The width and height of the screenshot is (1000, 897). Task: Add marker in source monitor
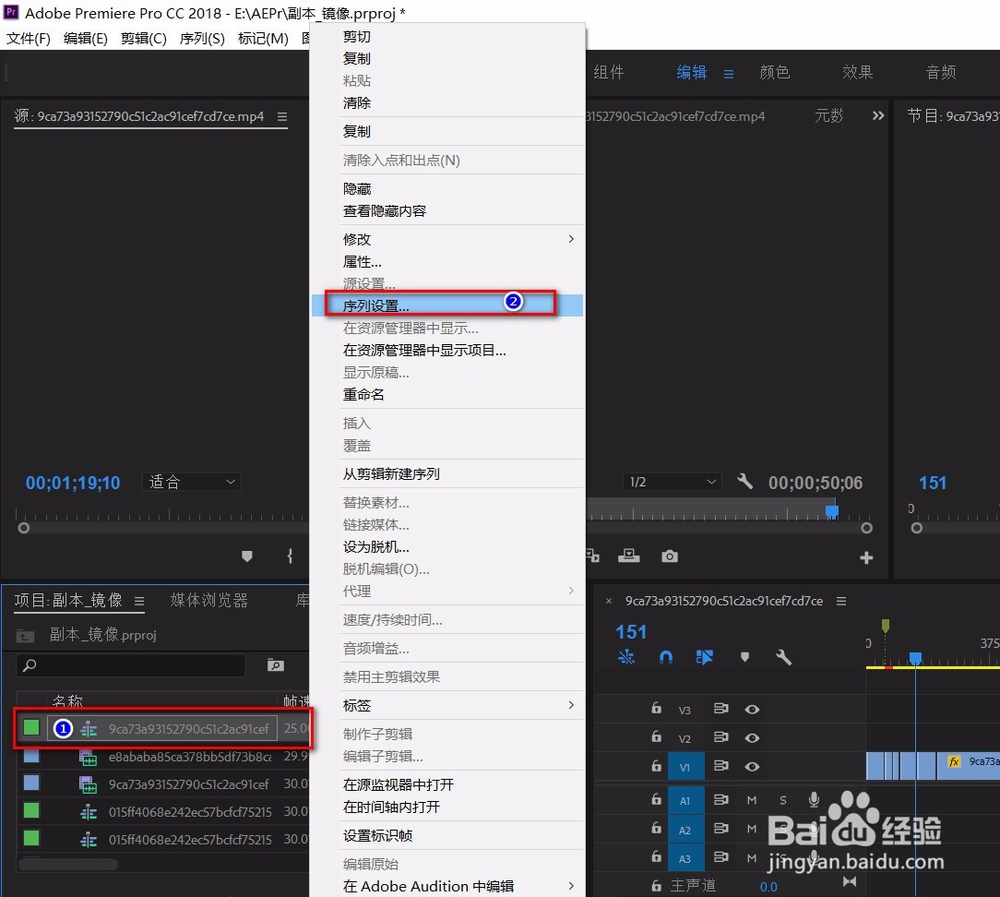point(247,556)
